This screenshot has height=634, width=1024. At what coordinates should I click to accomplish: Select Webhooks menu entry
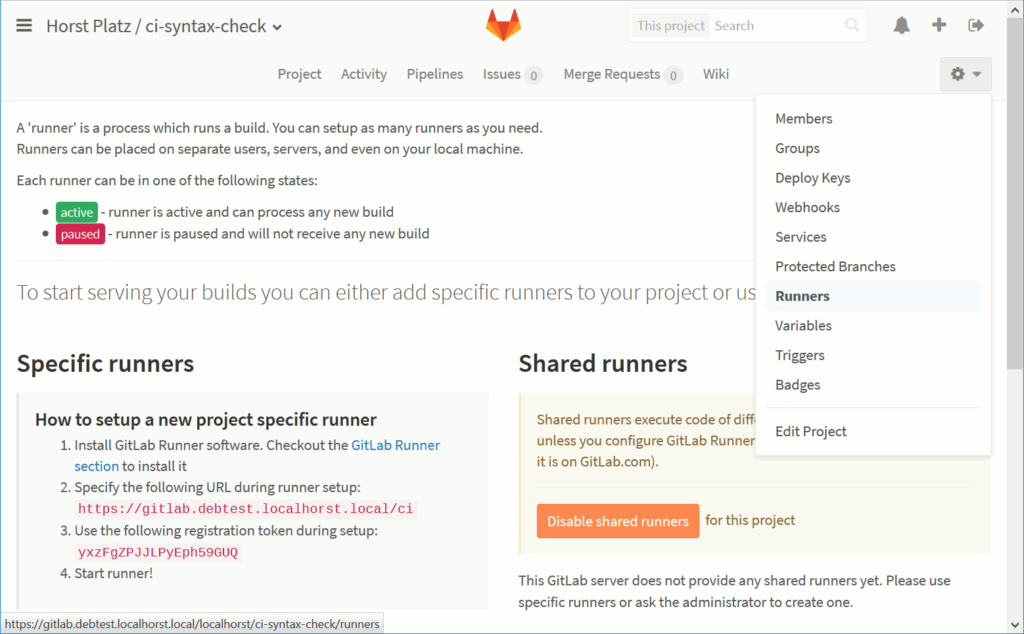(873, 208)
